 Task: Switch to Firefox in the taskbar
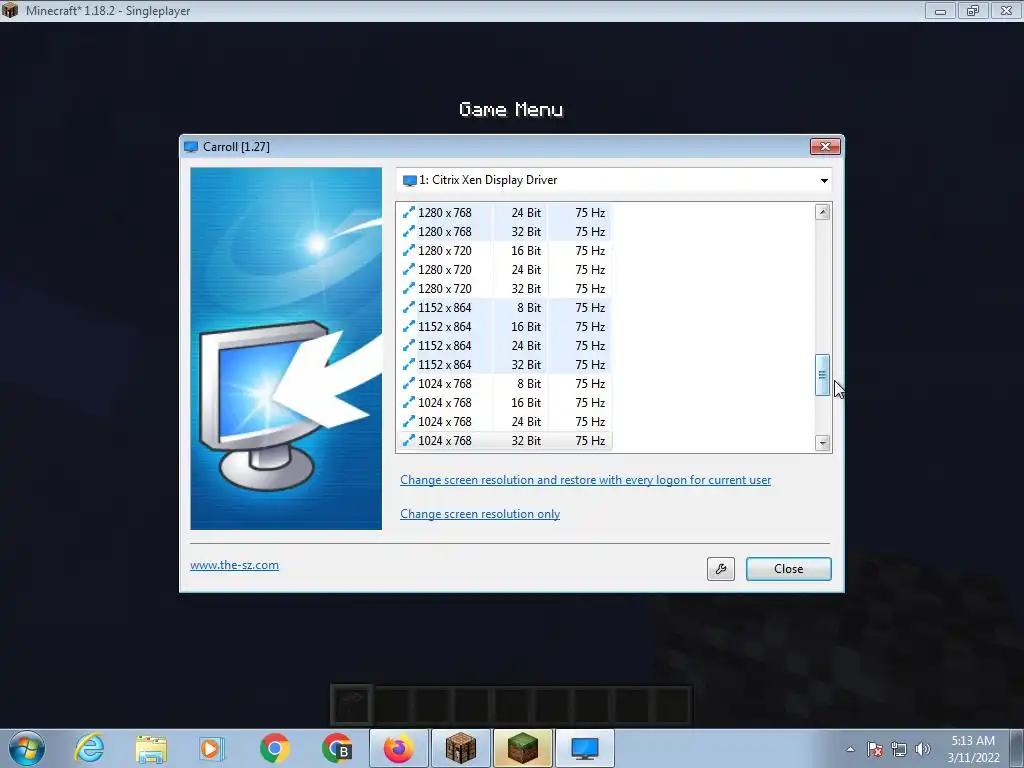(398, 748)
